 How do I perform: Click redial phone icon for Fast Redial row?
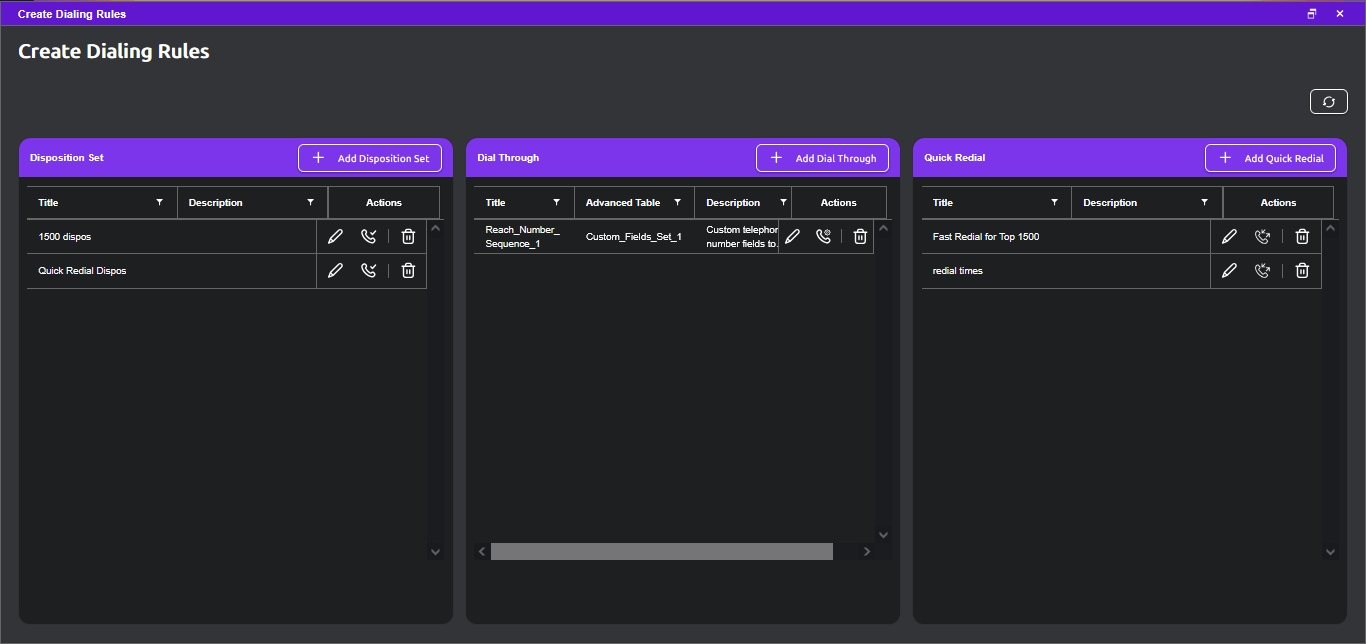pyautogui.click(x=1262, y=237)
